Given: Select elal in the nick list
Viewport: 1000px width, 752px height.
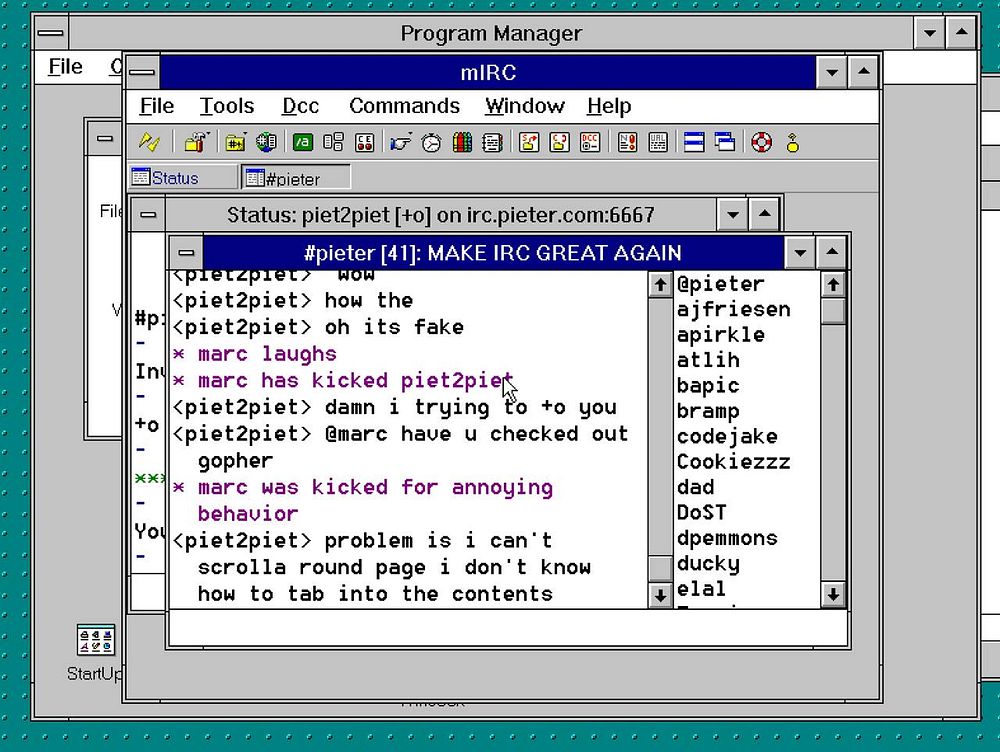Looking at the screenshot, I should pyautogui.click(x=702, y=589).
